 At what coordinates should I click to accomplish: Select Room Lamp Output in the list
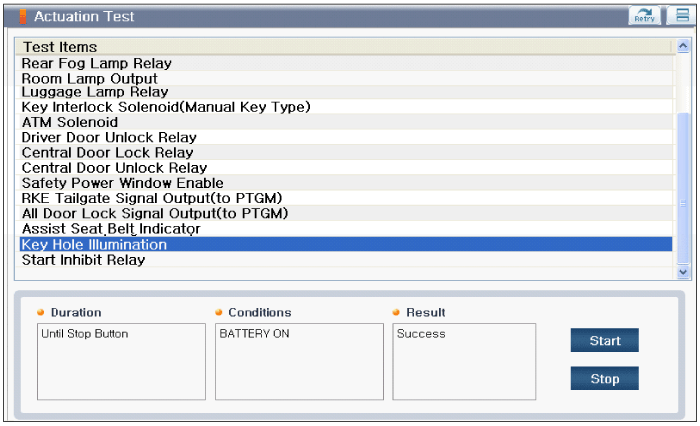[89, 78]
